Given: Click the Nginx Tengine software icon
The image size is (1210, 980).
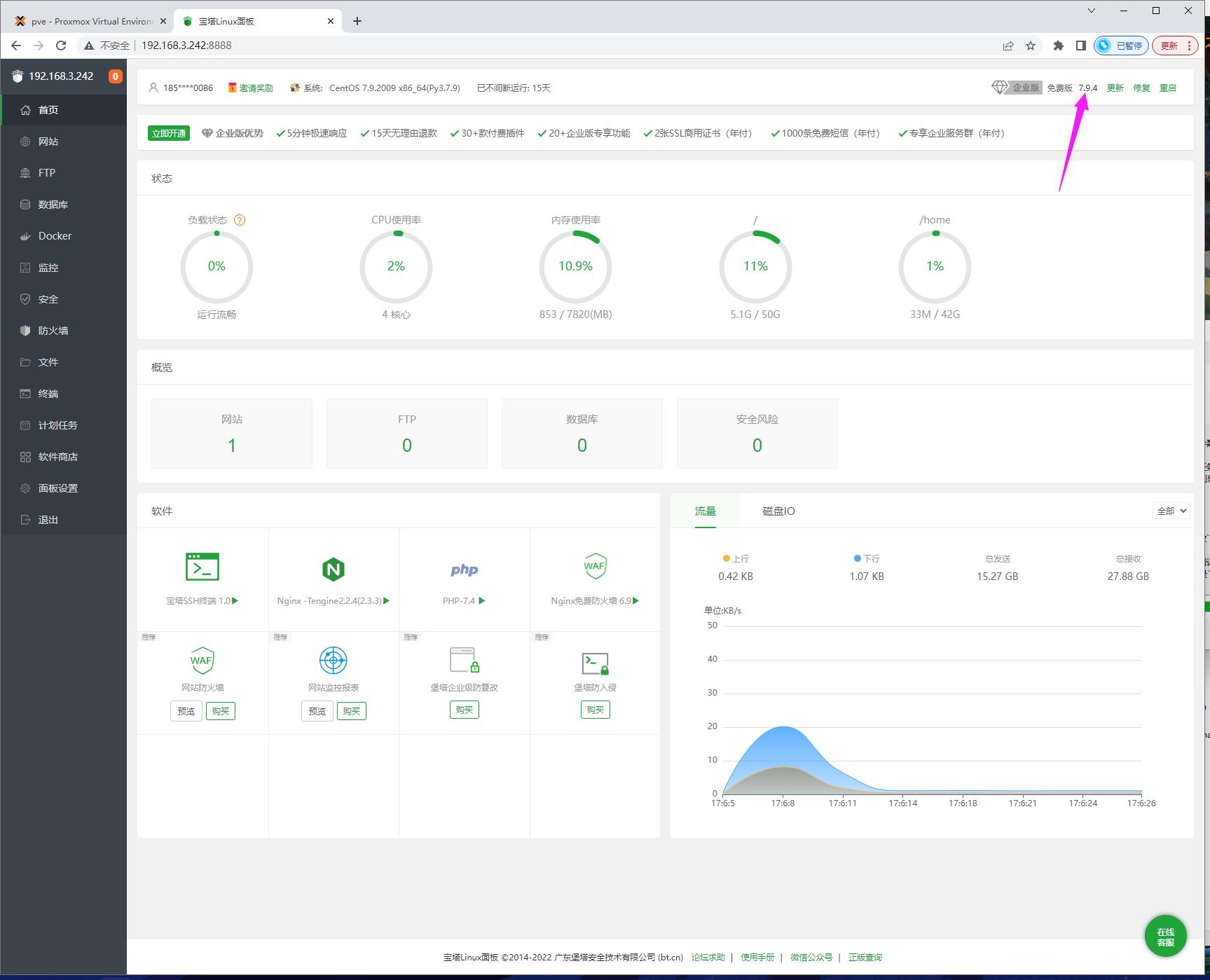Looking at the screenshot, I should tap(334, 570).
